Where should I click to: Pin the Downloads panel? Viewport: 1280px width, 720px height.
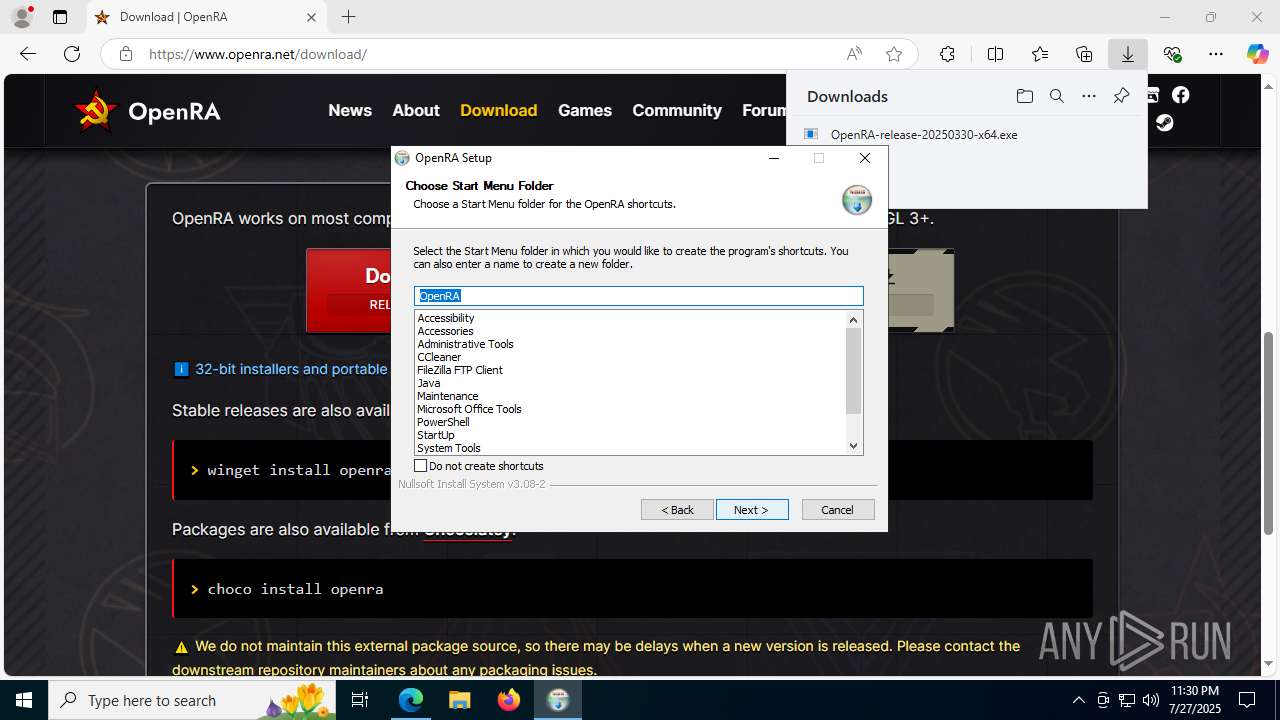coord(1121,96)
